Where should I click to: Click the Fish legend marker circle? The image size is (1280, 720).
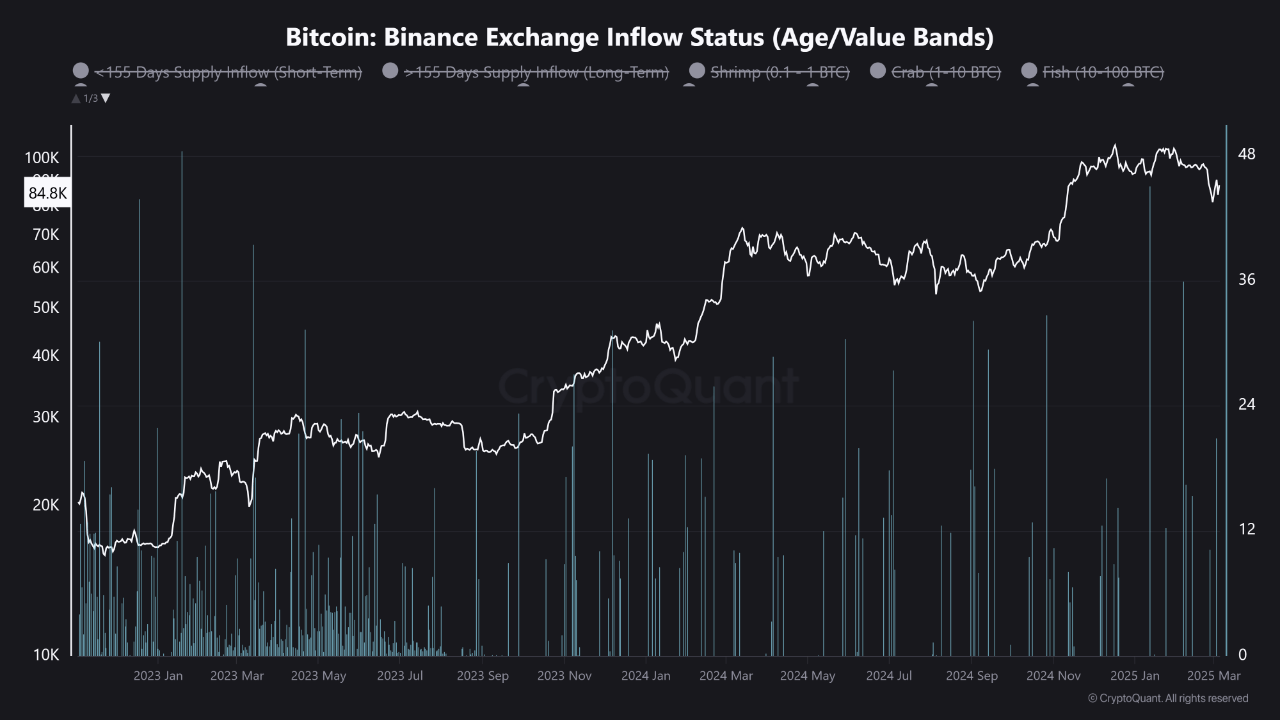1029,71
